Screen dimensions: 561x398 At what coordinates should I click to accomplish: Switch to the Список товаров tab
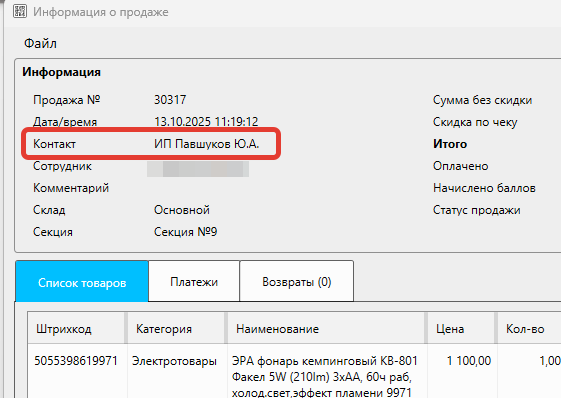tap(82, 281)
